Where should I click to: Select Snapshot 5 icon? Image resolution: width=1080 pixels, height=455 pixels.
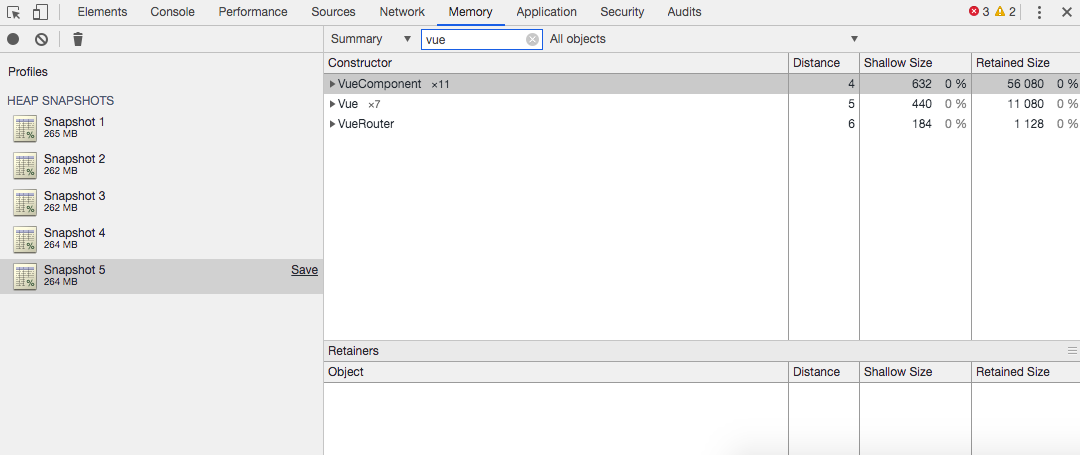25,276
